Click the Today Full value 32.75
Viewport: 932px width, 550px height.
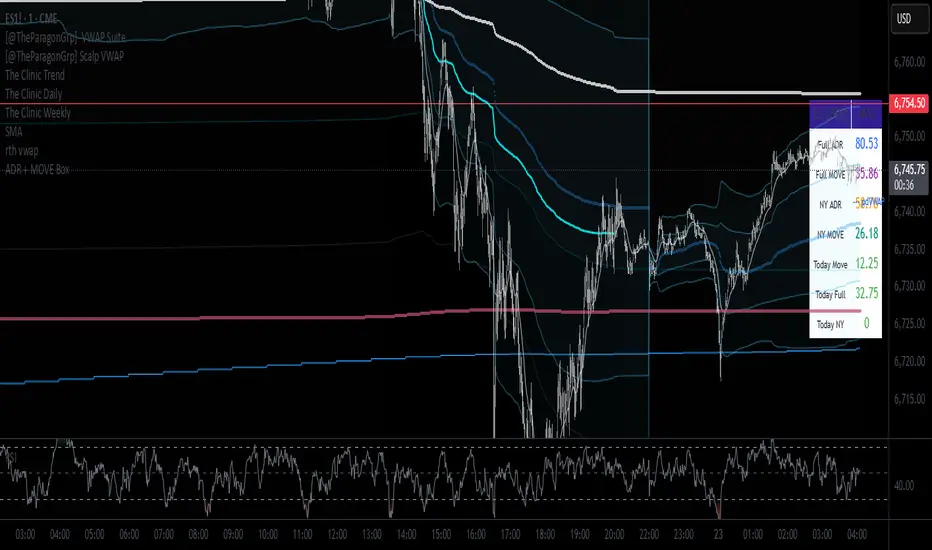(x=867, y=293)
